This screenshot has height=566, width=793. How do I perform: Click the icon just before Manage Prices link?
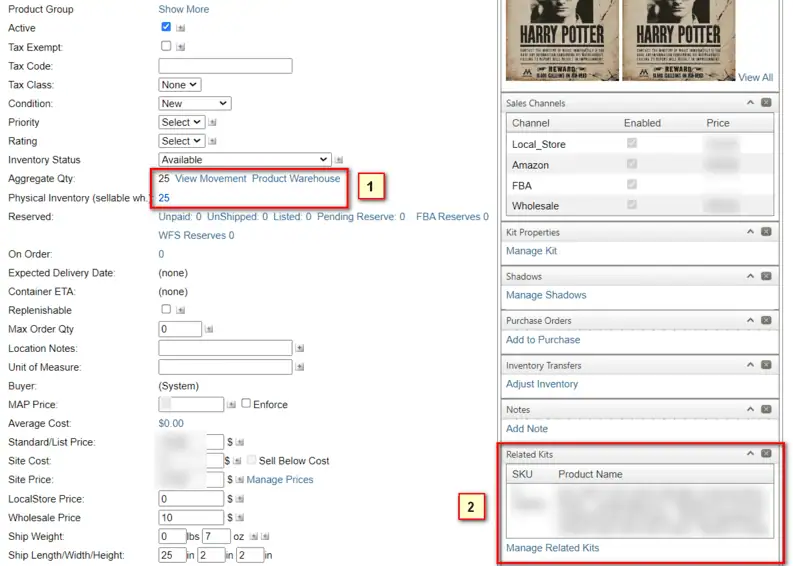[240, 480]
